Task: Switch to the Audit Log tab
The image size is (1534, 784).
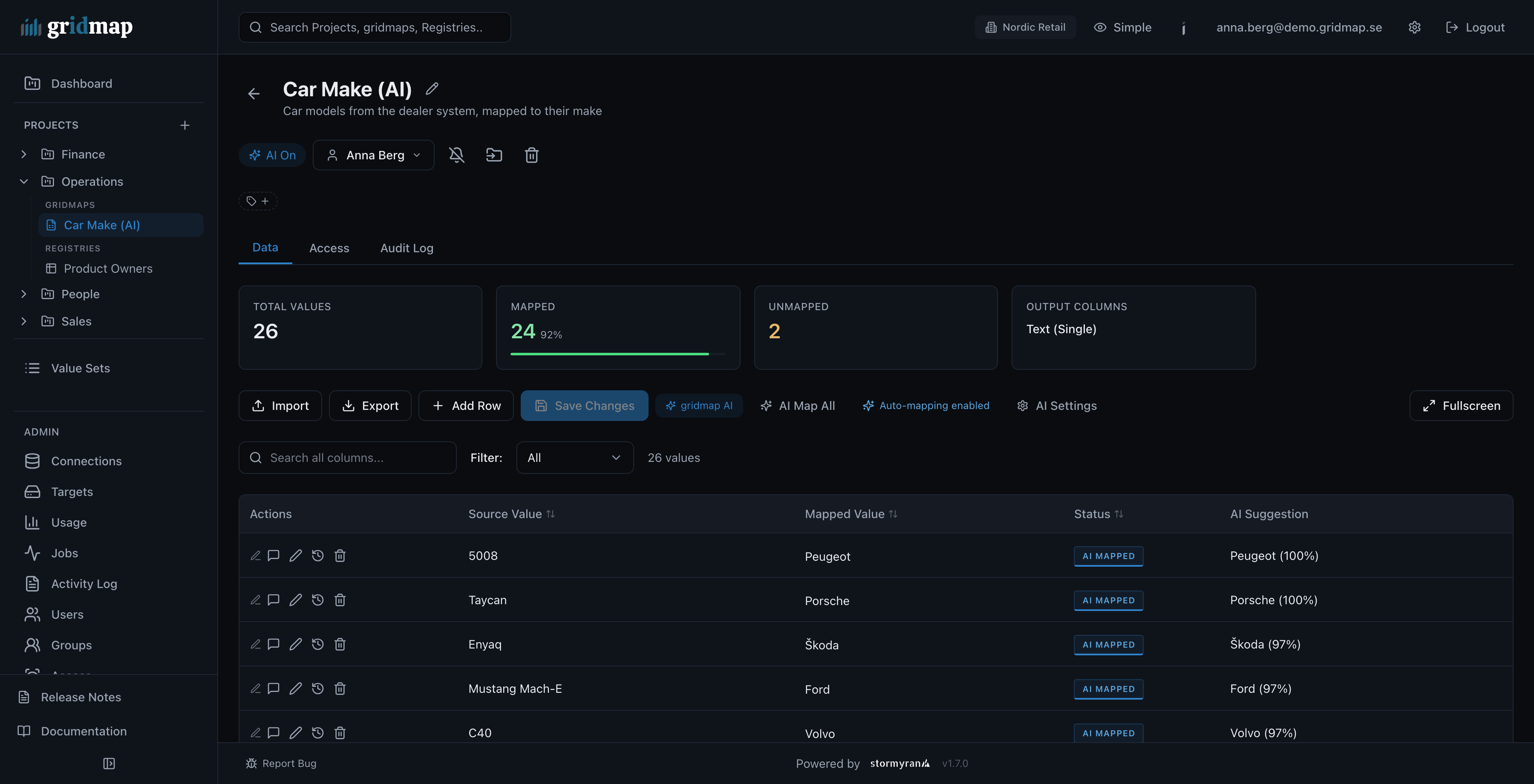Action: click(407, 248)
